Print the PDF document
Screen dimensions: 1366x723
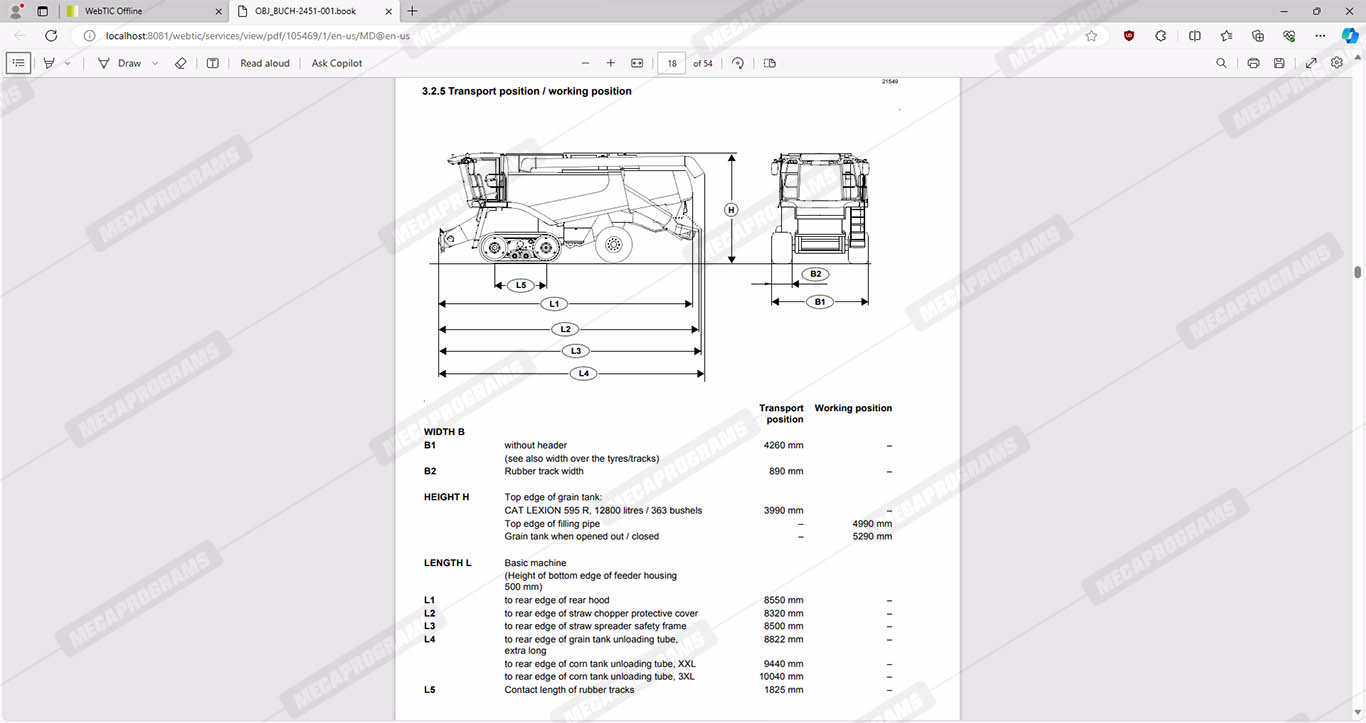1253,63
